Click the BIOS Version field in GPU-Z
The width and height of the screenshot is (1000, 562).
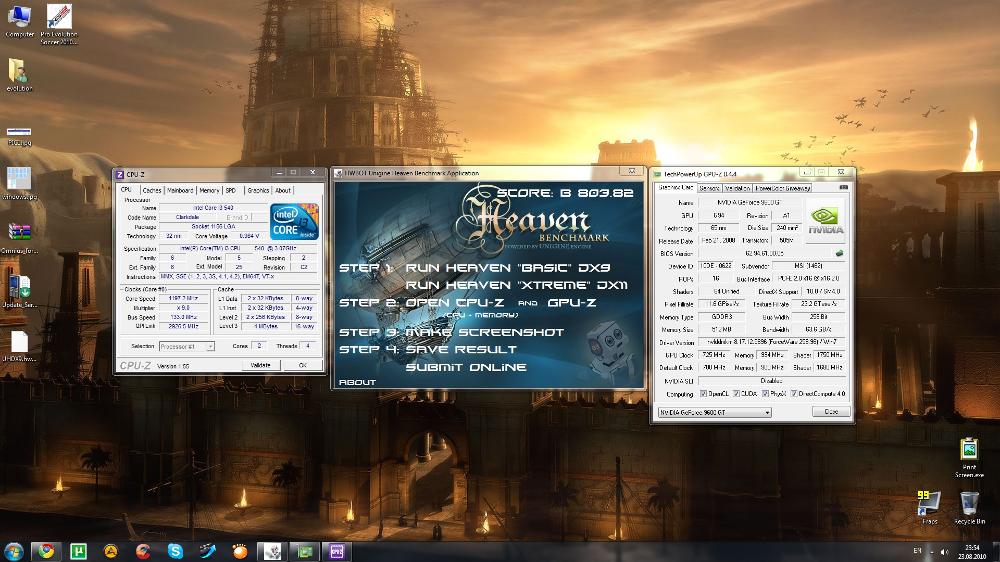pyautogui.click(x=764, y=253)
